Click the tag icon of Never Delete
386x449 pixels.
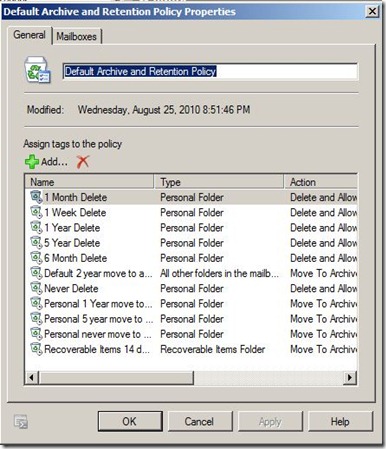pyautogui.click(x=36, y=288)
